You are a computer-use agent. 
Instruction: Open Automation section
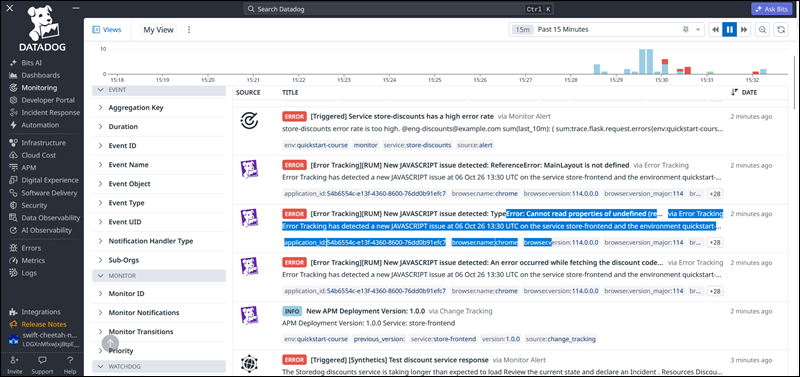point(40,125)
